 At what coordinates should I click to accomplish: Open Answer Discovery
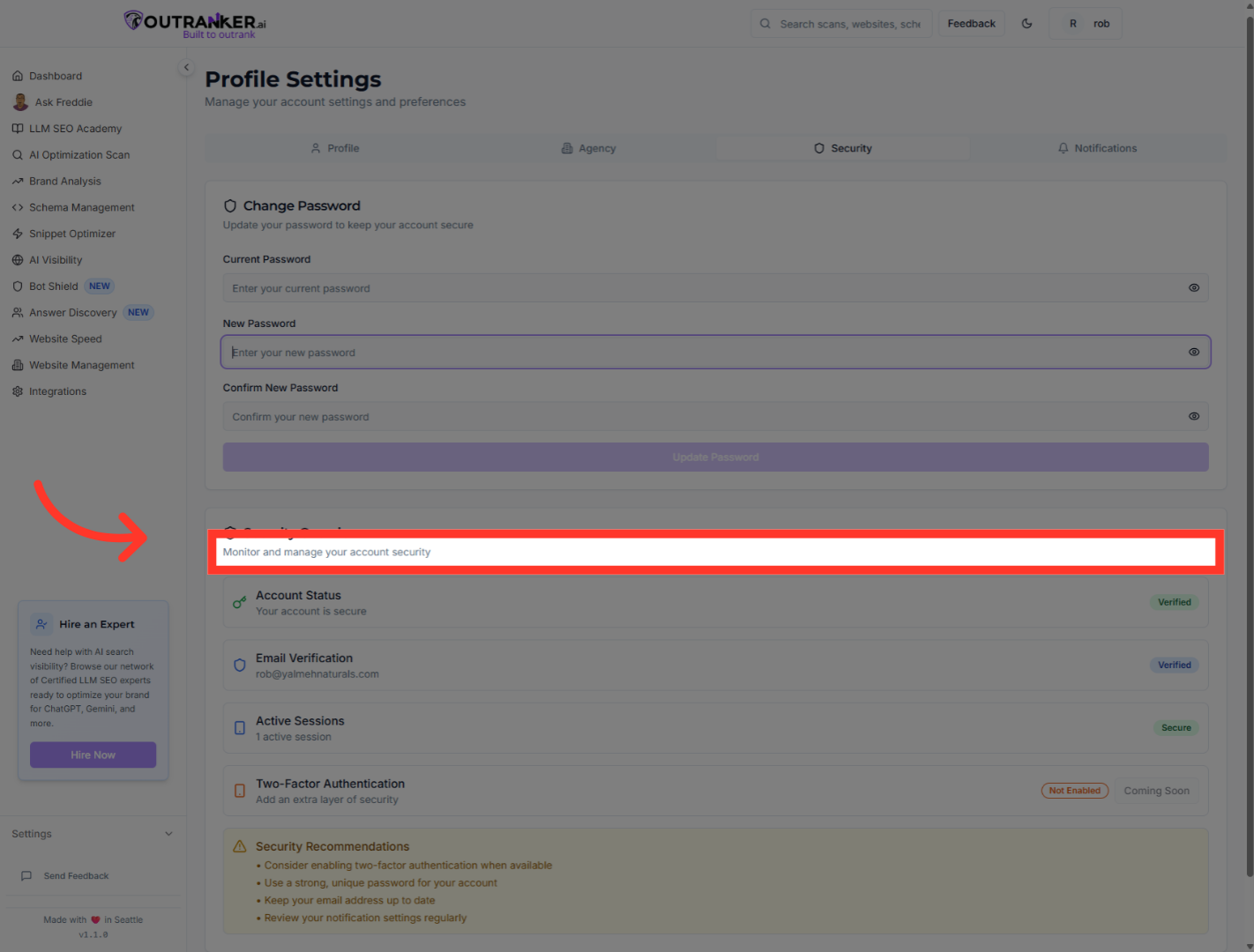click(72, 312)
